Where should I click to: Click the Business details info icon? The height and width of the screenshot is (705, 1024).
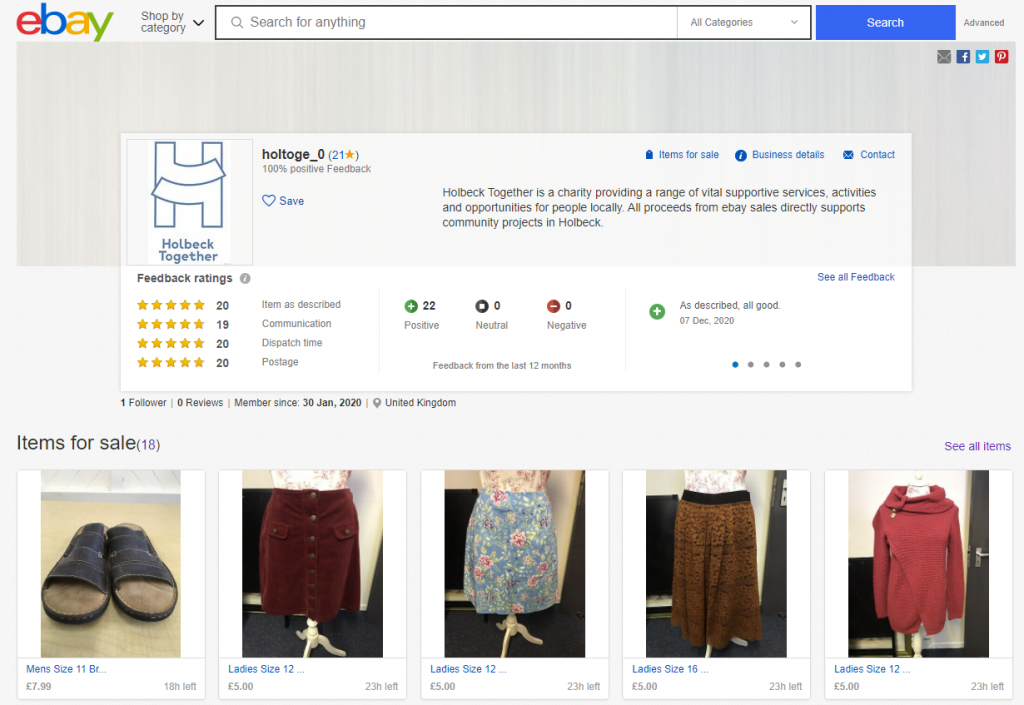pos(741,155)
